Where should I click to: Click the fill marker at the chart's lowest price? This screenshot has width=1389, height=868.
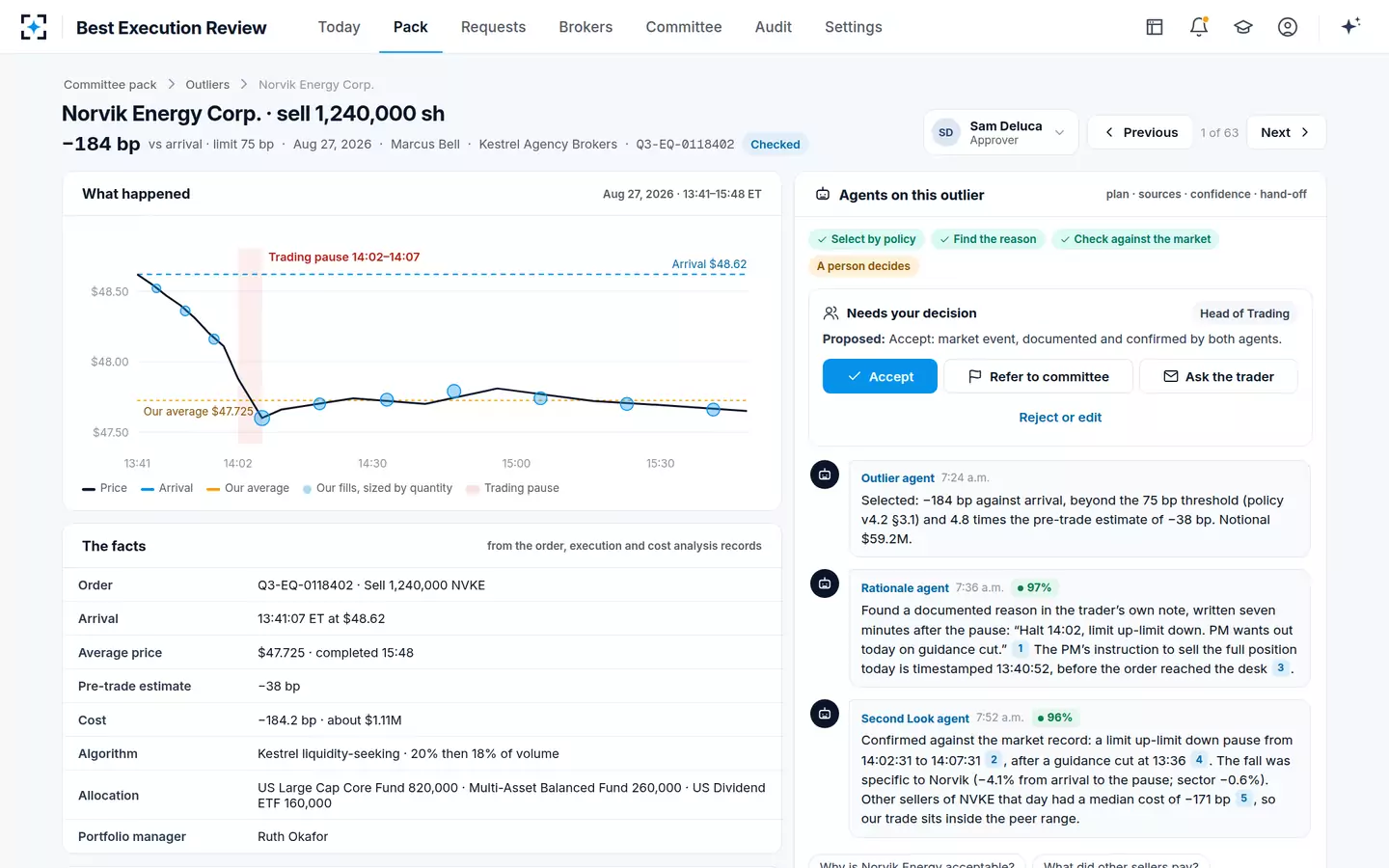(261, 418)
